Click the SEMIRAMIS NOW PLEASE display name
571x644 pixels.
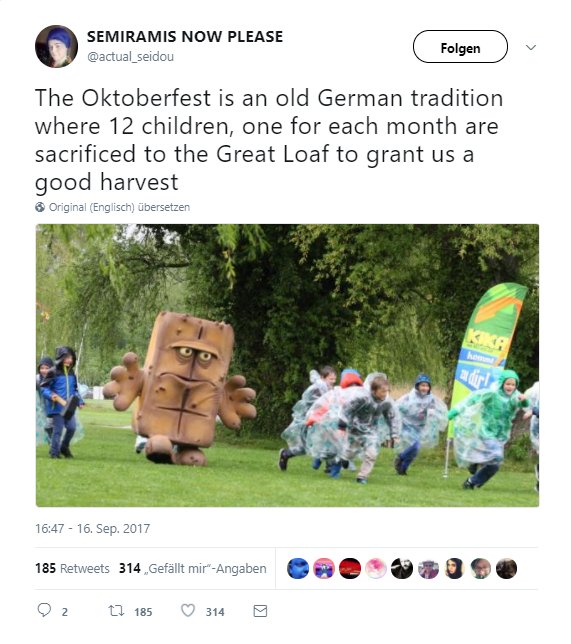(x=185, y=37)
